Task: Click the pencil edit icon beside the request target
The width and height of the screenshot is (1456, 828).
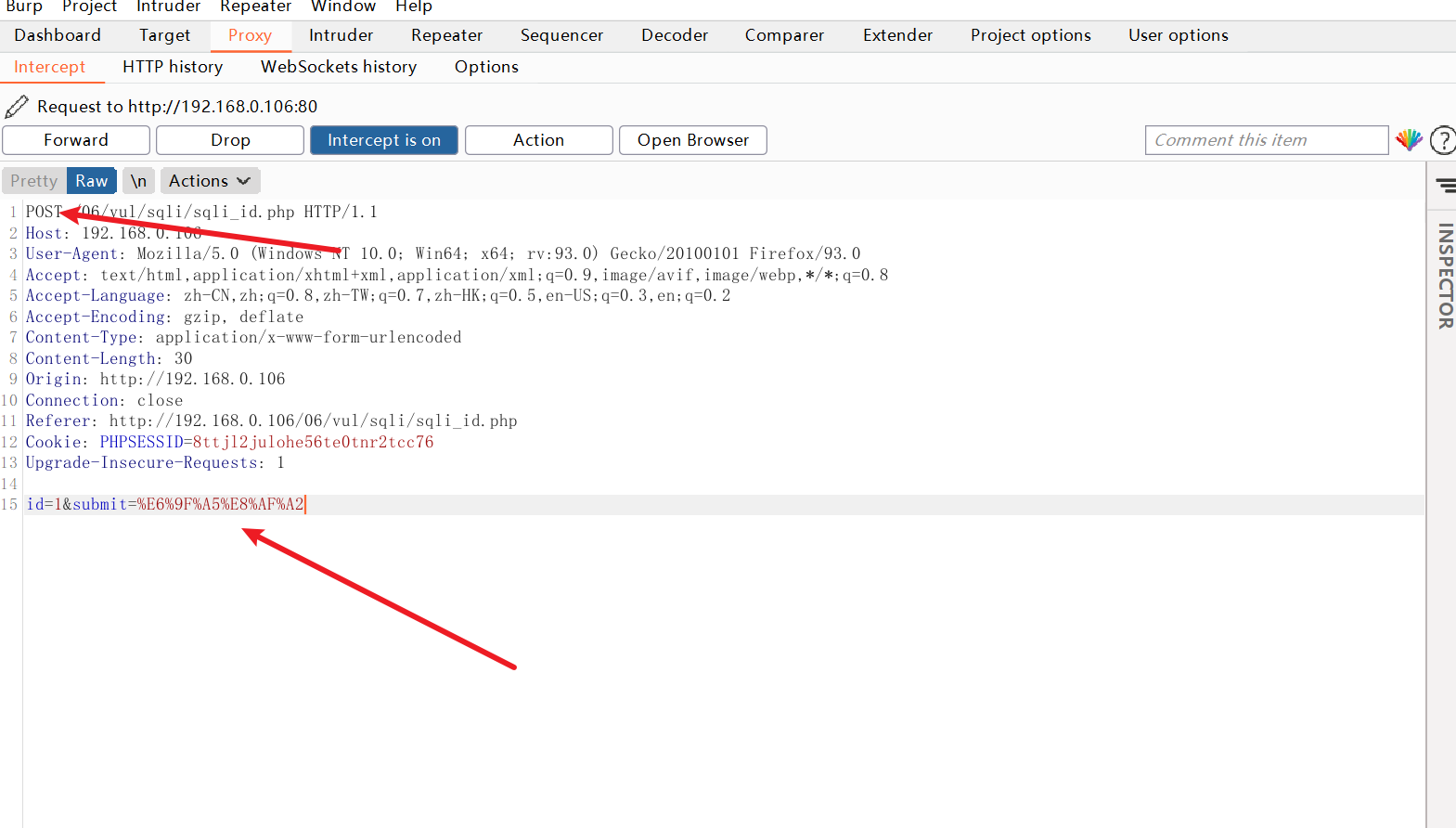Action: 17,107
